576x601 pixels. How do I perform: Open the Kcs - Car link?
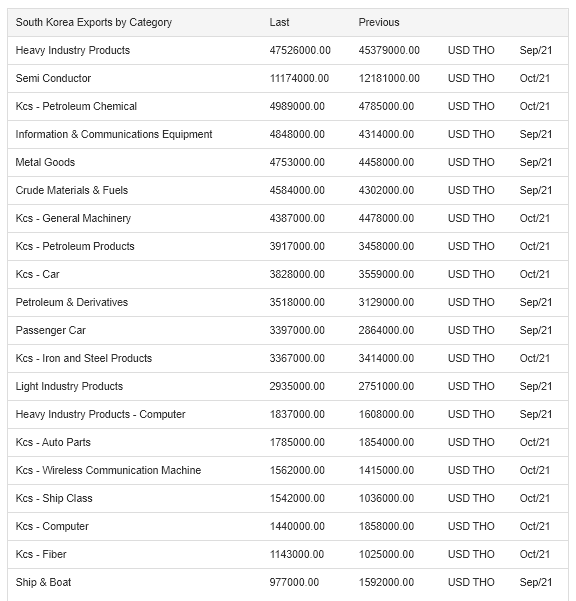(x=38, y=274)
